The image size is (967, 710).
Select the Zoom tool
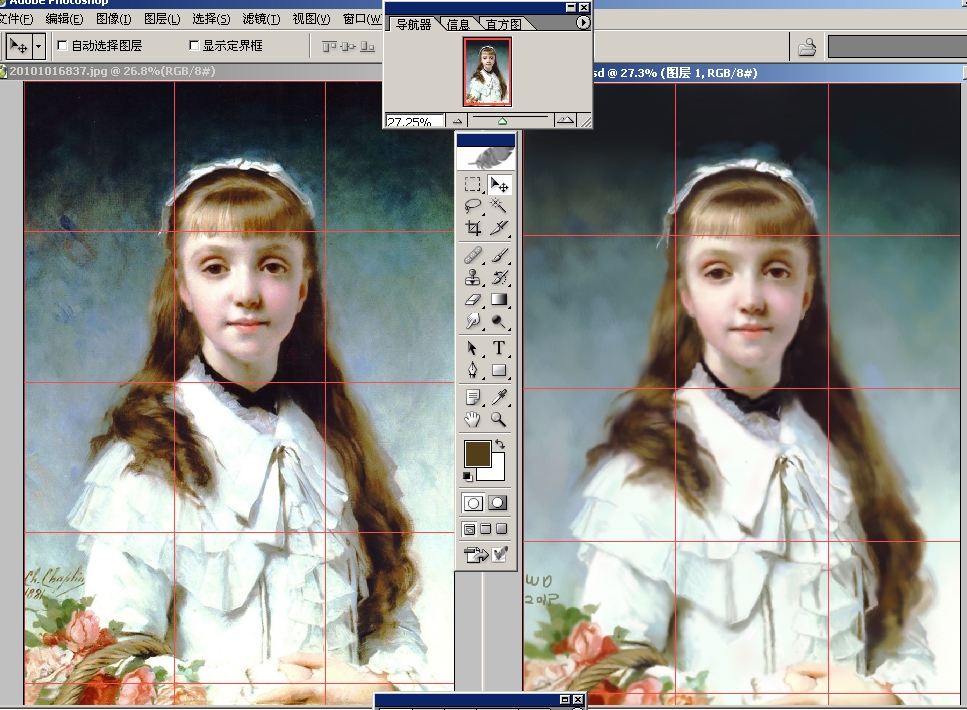pos(498,419)
